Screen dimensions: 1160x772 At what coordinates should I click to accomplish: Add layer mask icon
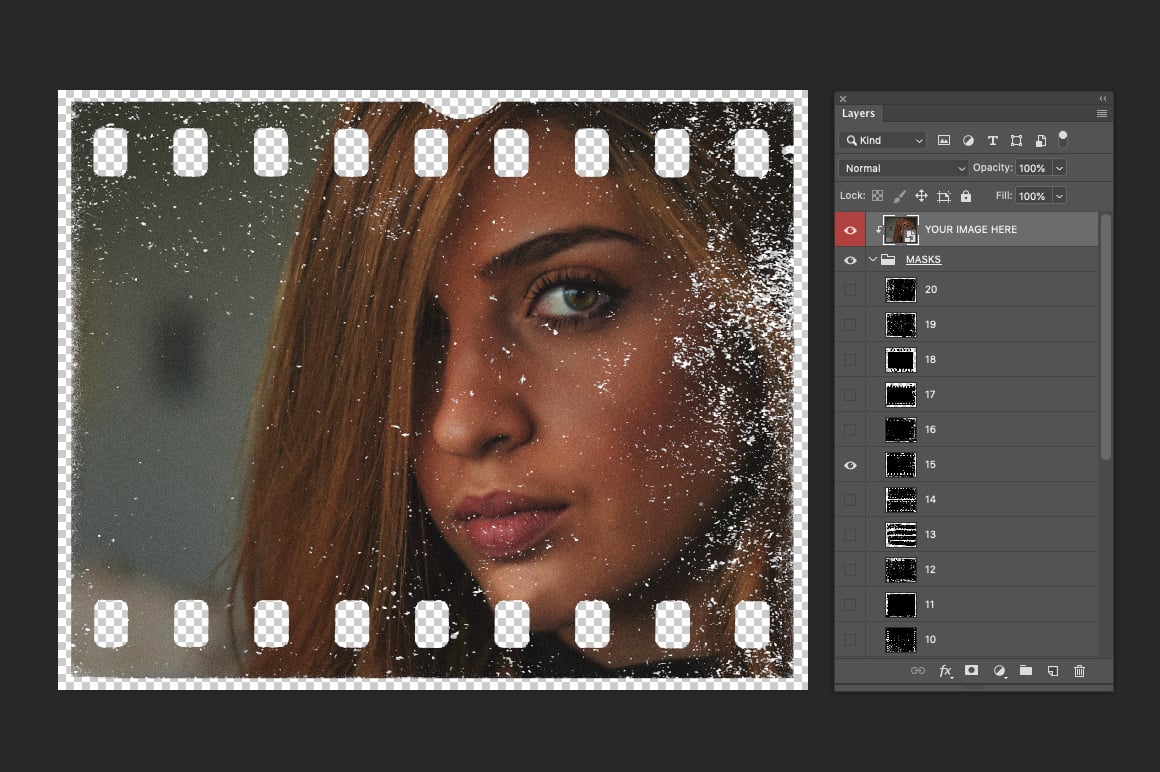pos(971,670)
